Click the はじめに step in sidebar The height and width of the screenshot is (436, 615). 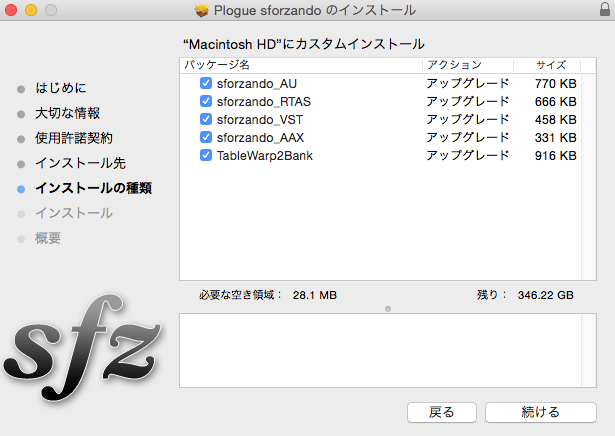60,88
